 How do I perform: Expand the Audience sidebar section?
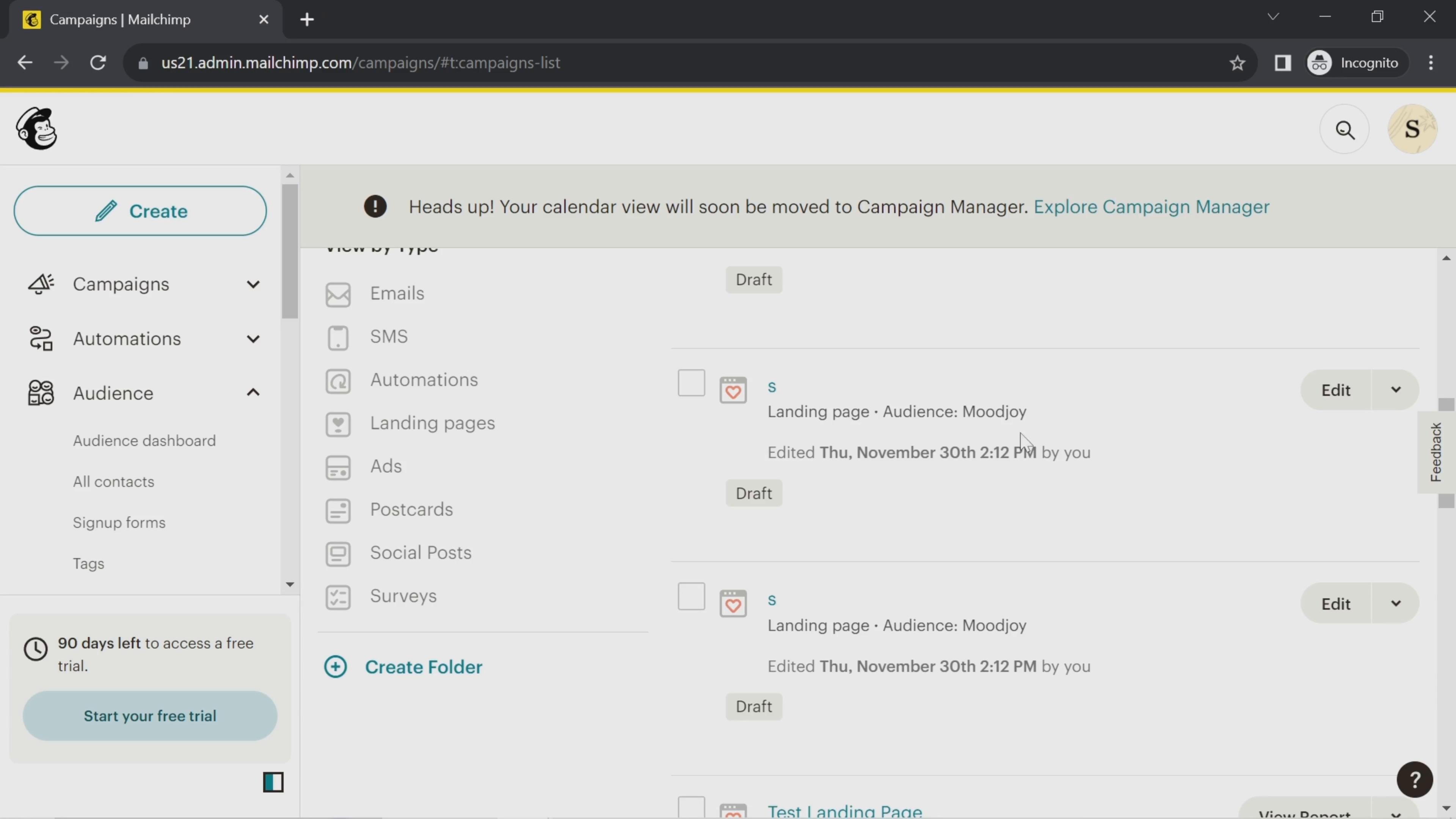tap(253, 392)
